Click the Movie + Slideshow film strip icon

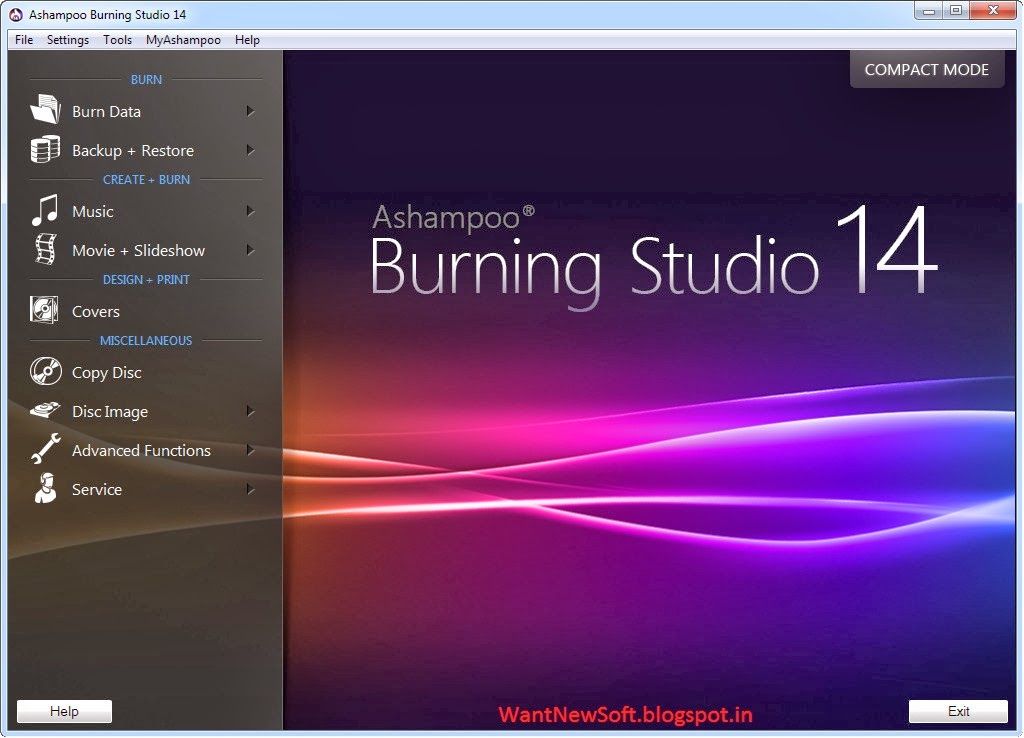tap(46, 249)
